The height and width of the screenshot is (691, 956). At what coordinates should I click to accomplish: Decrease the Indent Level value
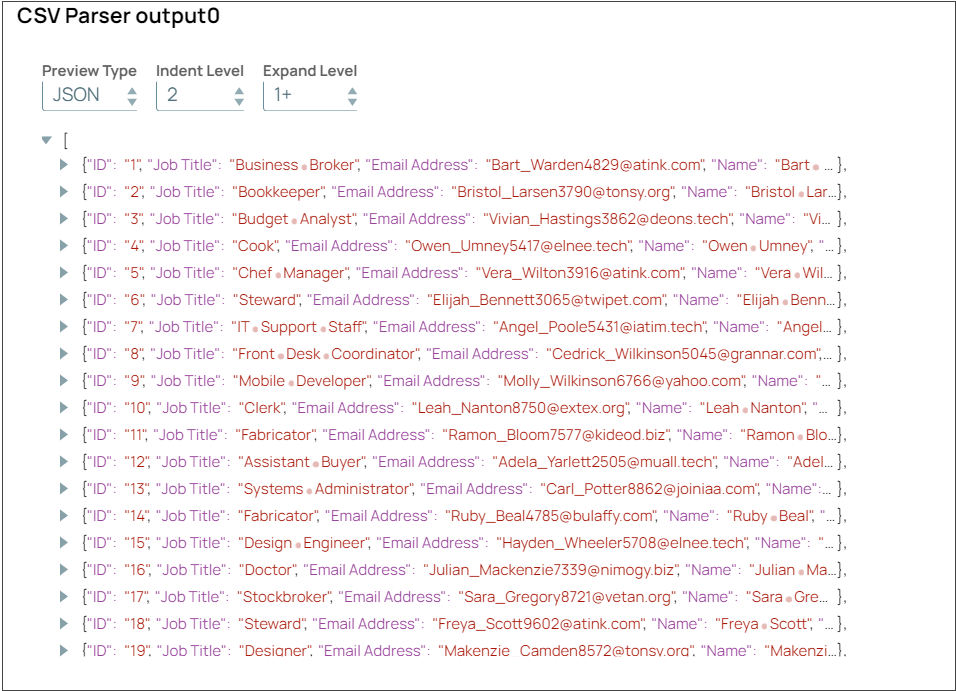click(x=238, y=101)
